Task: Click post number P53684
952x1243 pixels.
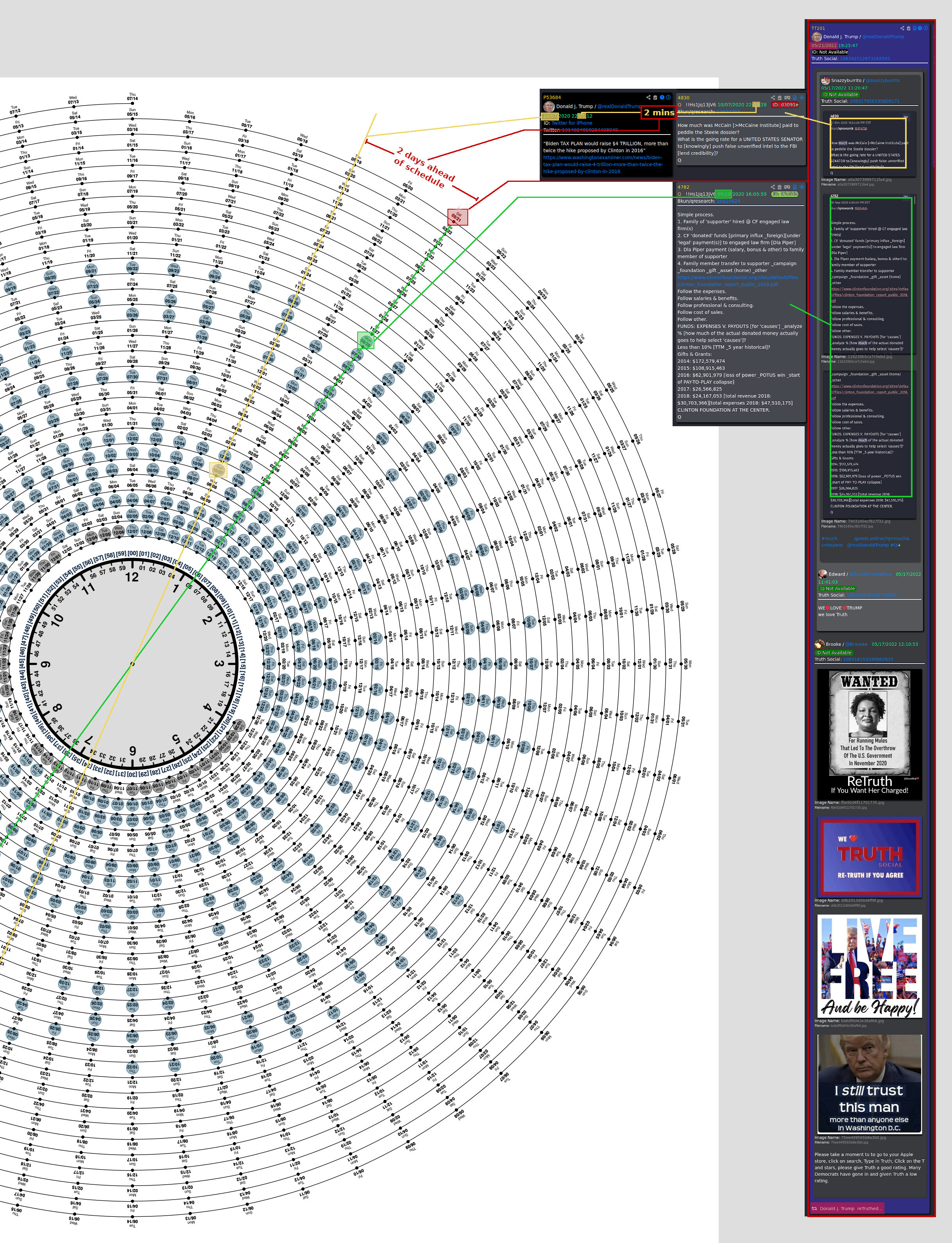Action: click(x=552, y=97)
